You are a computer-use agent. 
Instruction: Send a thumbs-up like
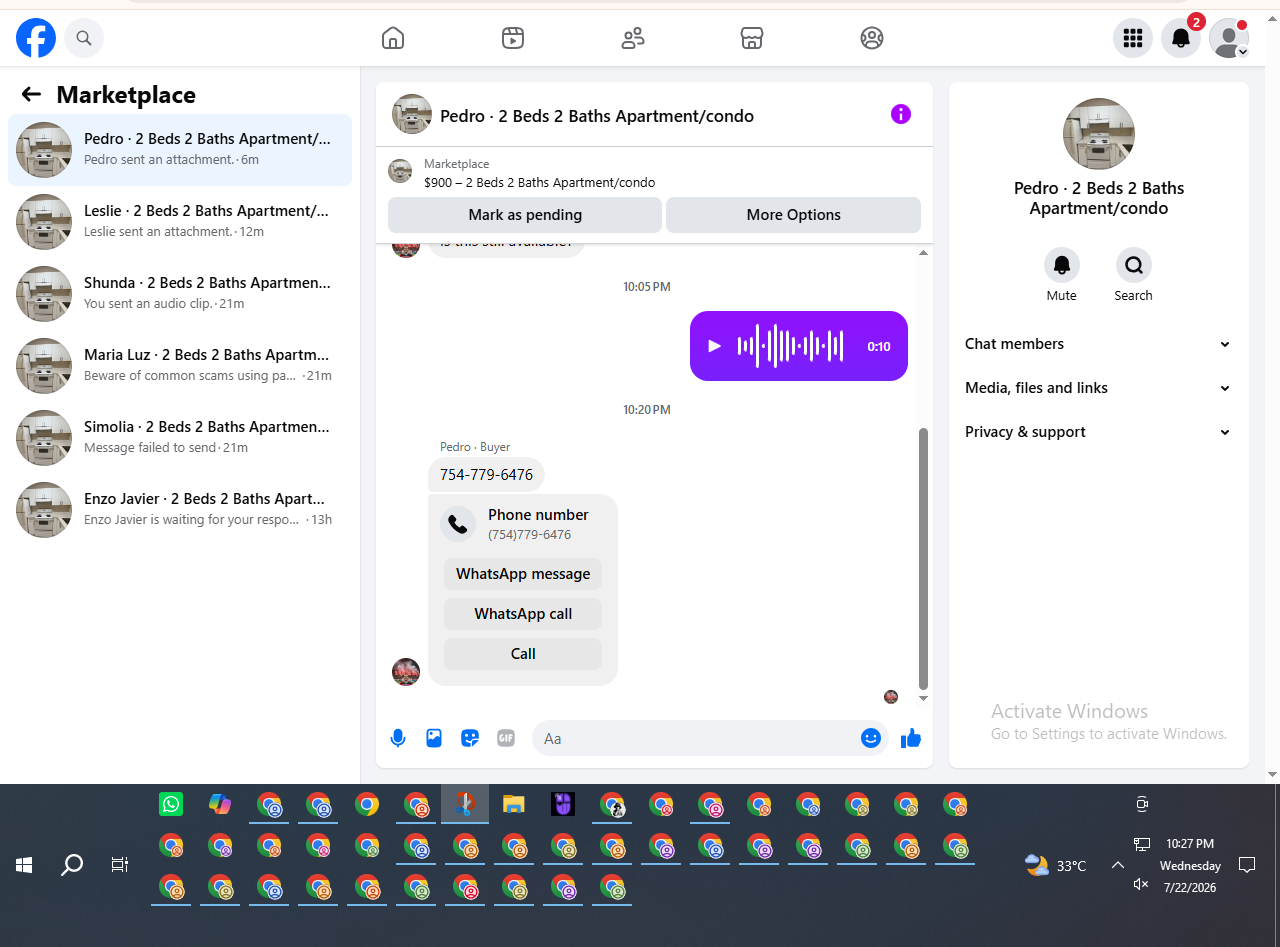911,738
